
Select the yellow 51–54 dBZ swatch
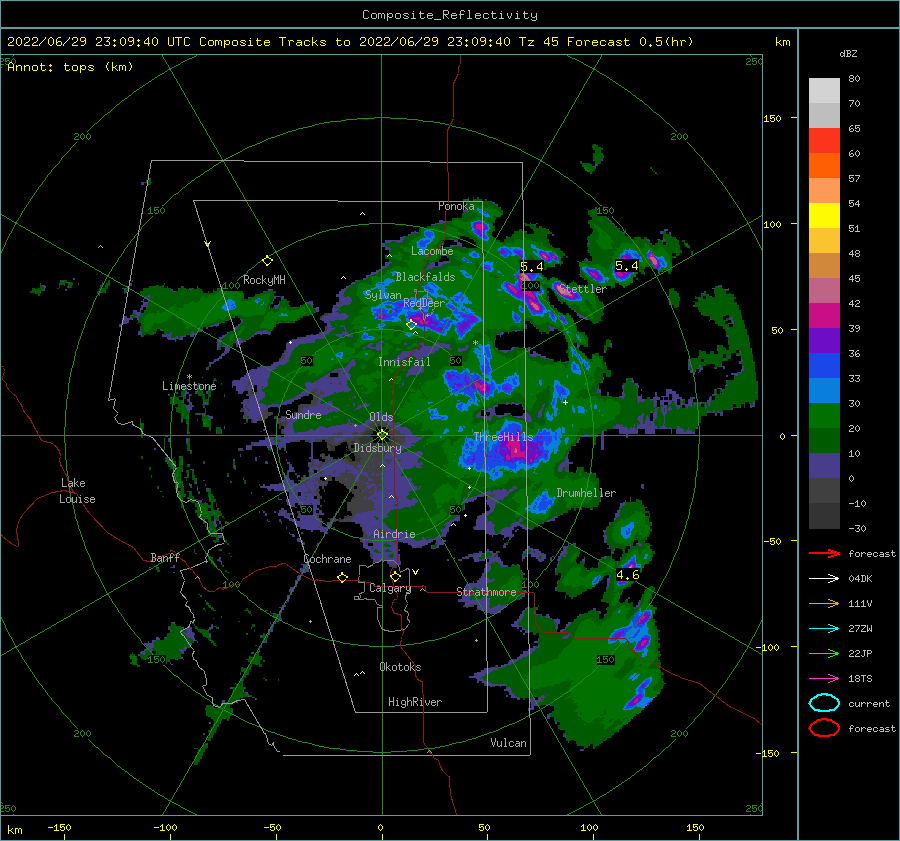point(824,215)
